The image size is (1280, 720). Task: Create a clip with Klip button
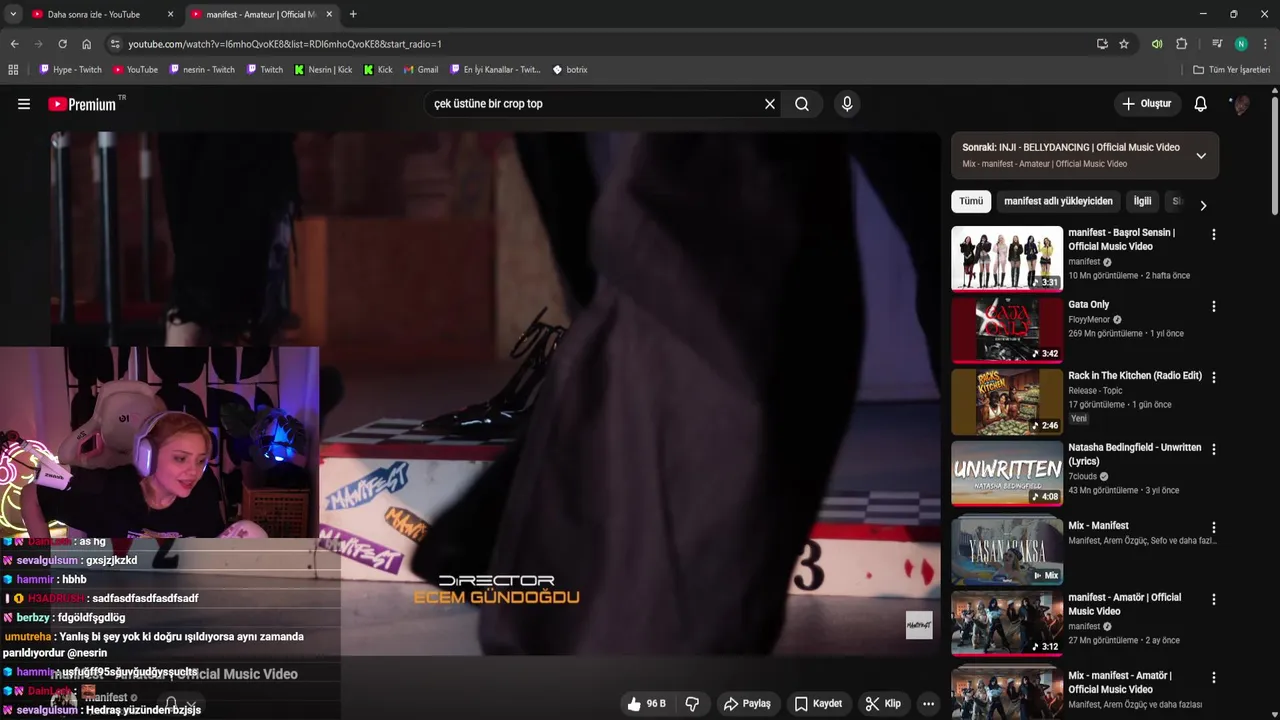click(883, 704)
